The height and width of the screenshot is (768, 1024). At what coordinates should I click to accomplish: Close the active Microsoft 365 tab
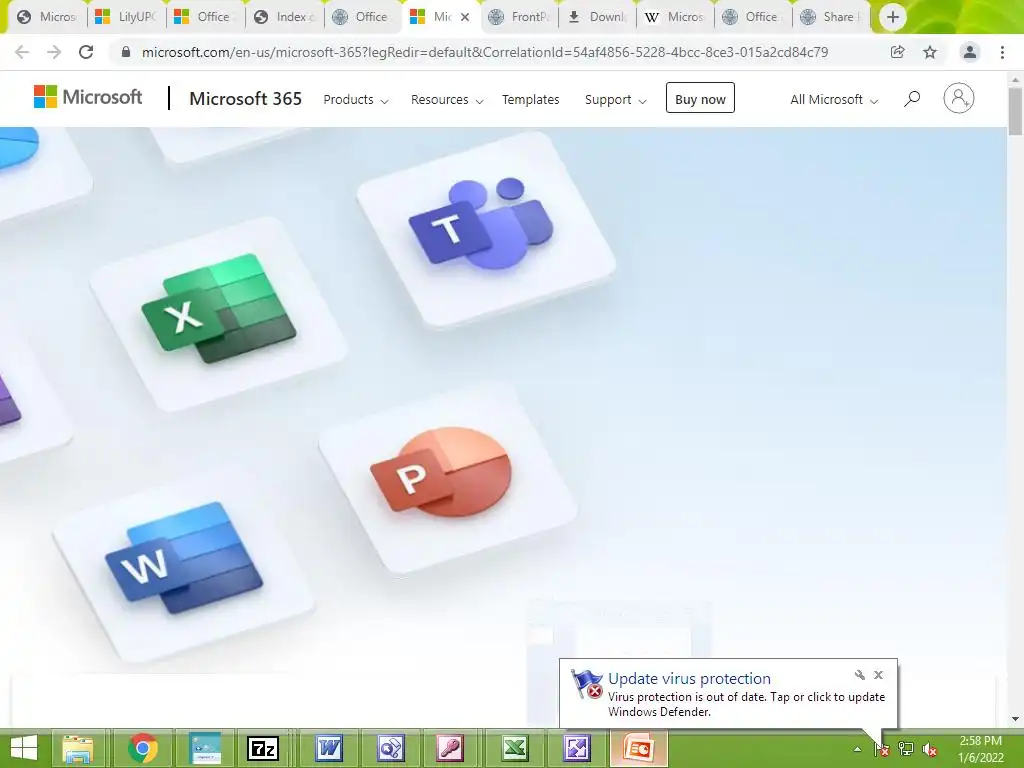click(x=464, y=17)
